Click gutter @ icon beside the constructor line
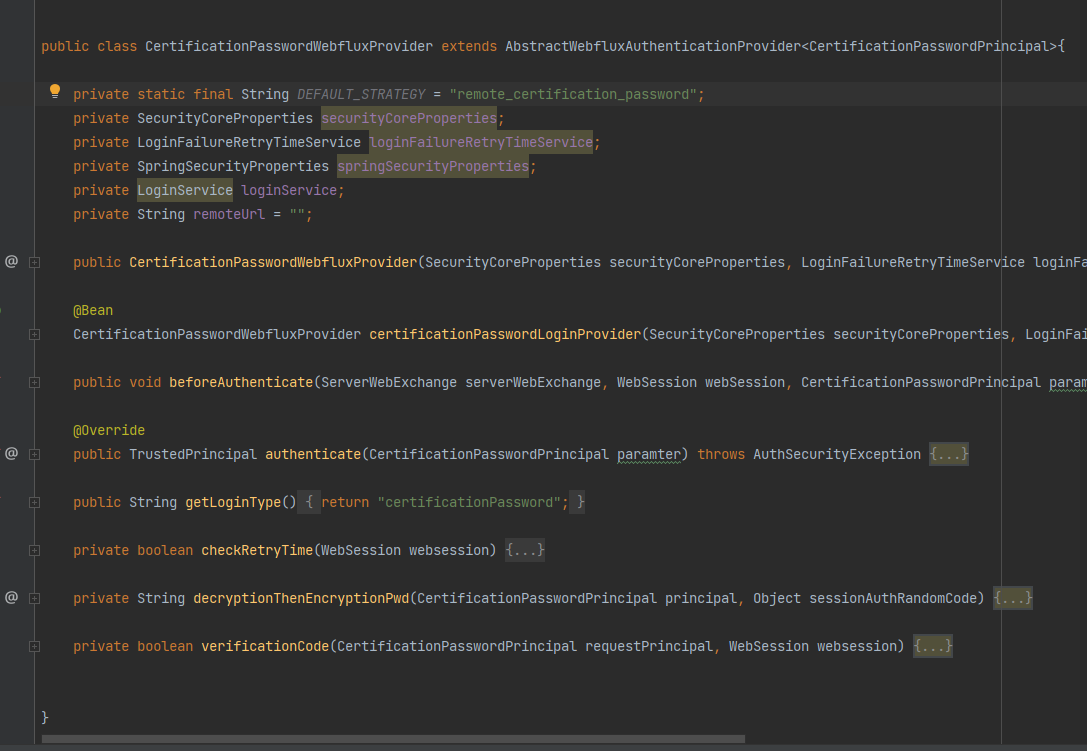 coord(12,261)
